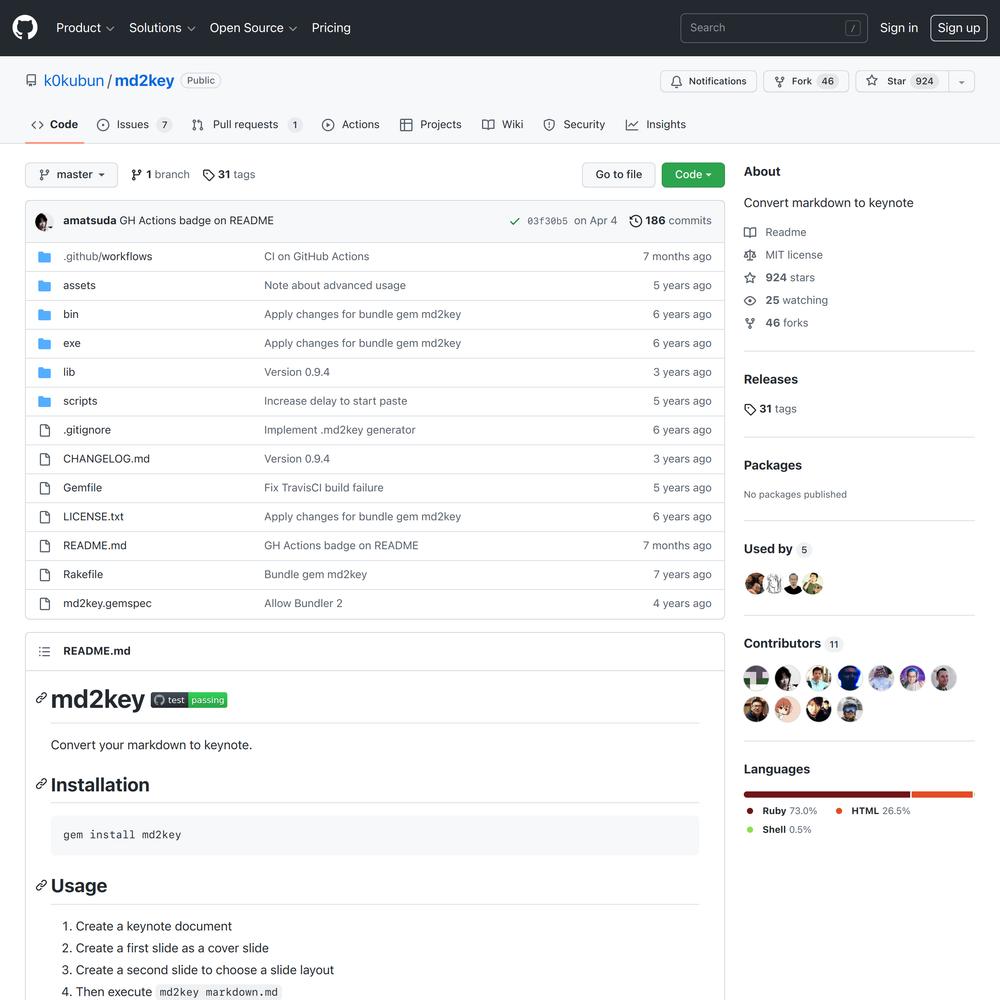Click the green commit status checkmark
This screenshot has width=1000, height=1000.
(514, 221)
